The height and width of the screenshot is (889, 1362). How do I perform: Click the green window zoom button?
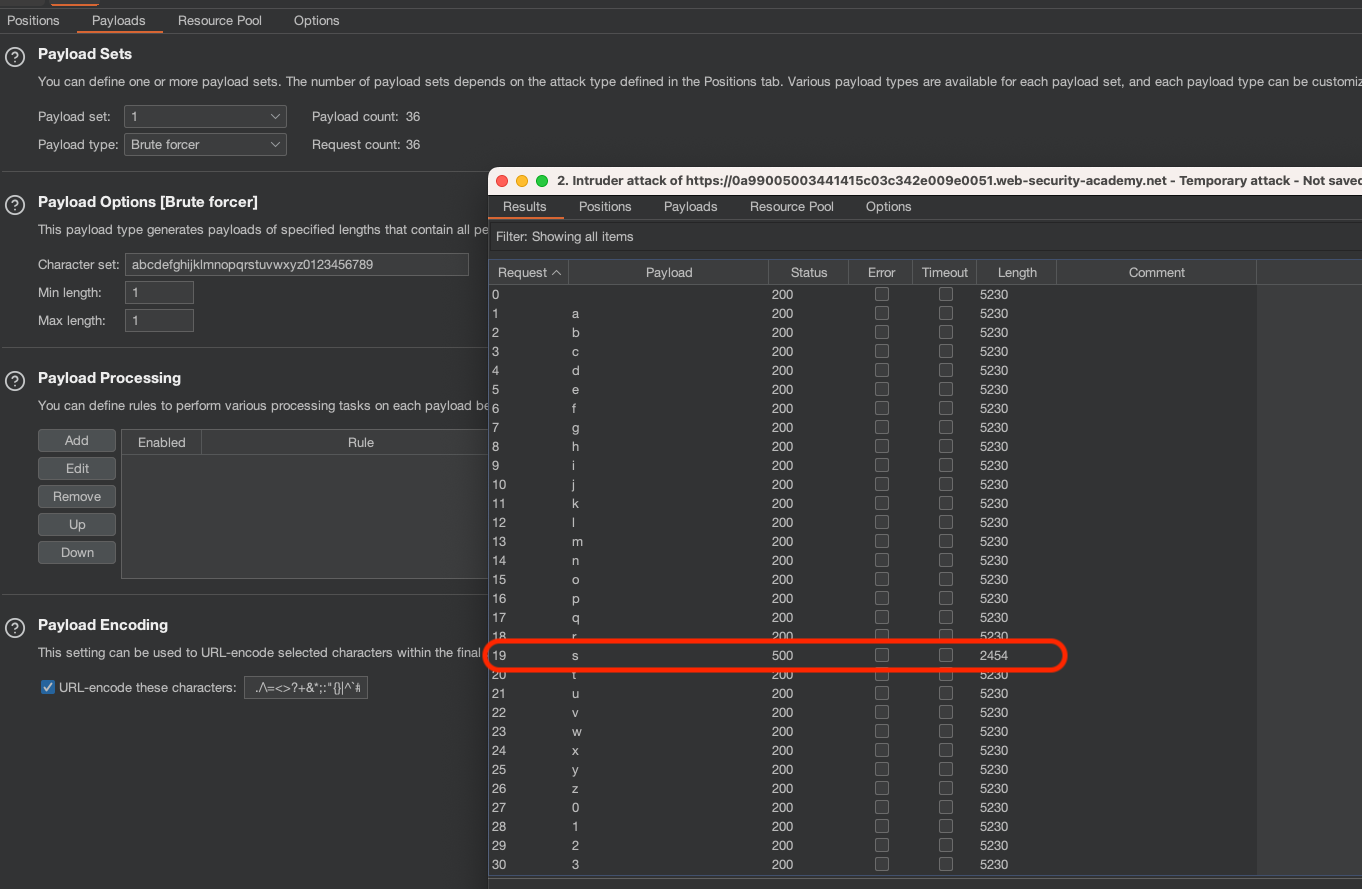point(542,181)
